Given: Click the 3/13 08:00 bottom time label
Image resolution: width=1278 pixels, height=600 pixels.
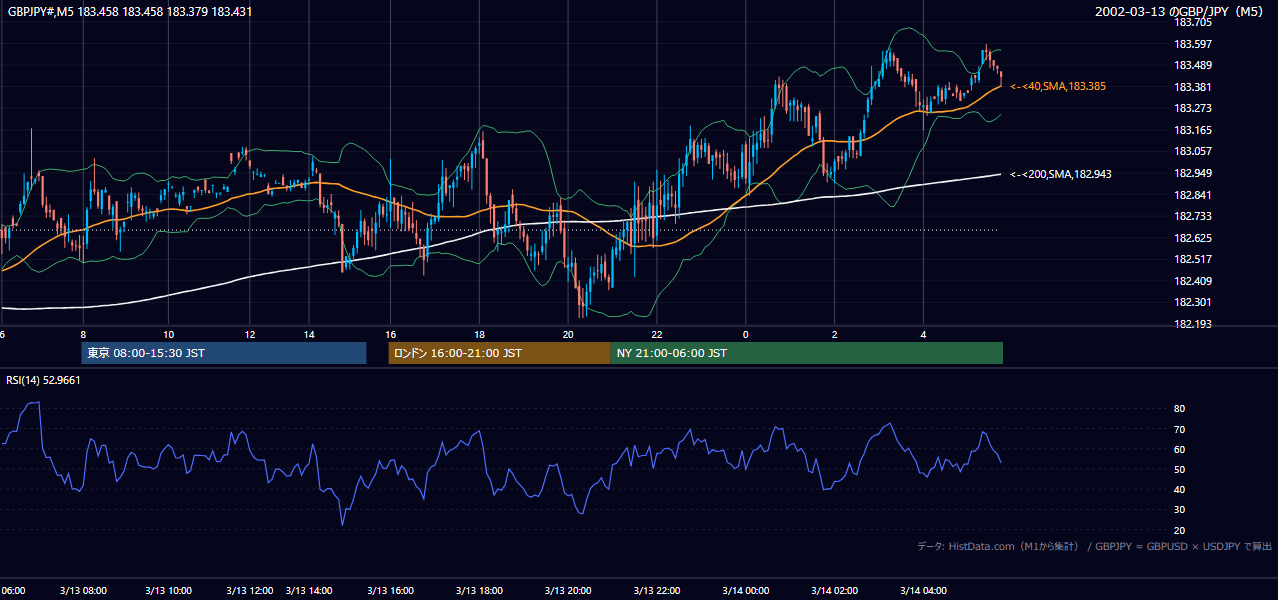Looking at the screenshot, I should pyautogui.click(x=83, y=591).
